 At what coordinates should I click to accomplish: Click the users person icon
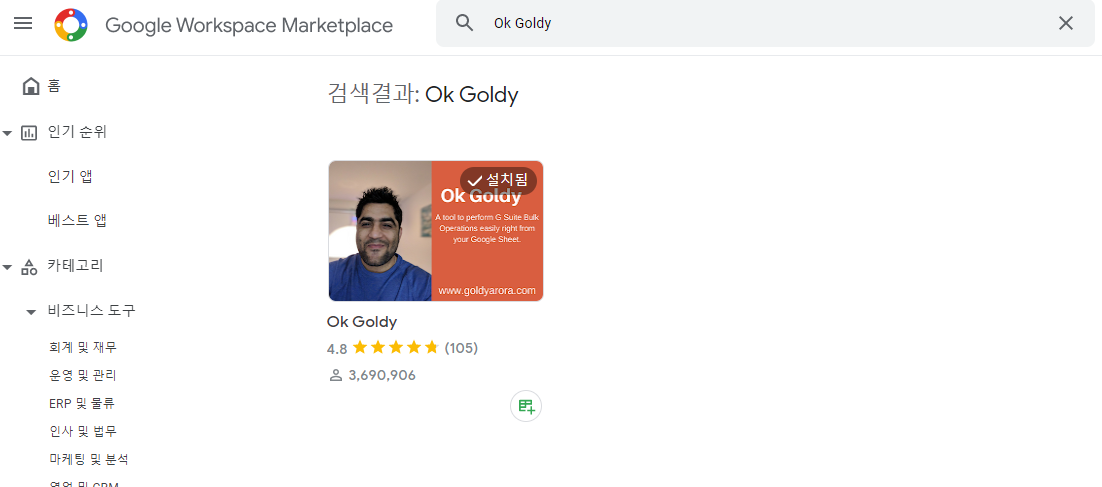tap(335, 375)
